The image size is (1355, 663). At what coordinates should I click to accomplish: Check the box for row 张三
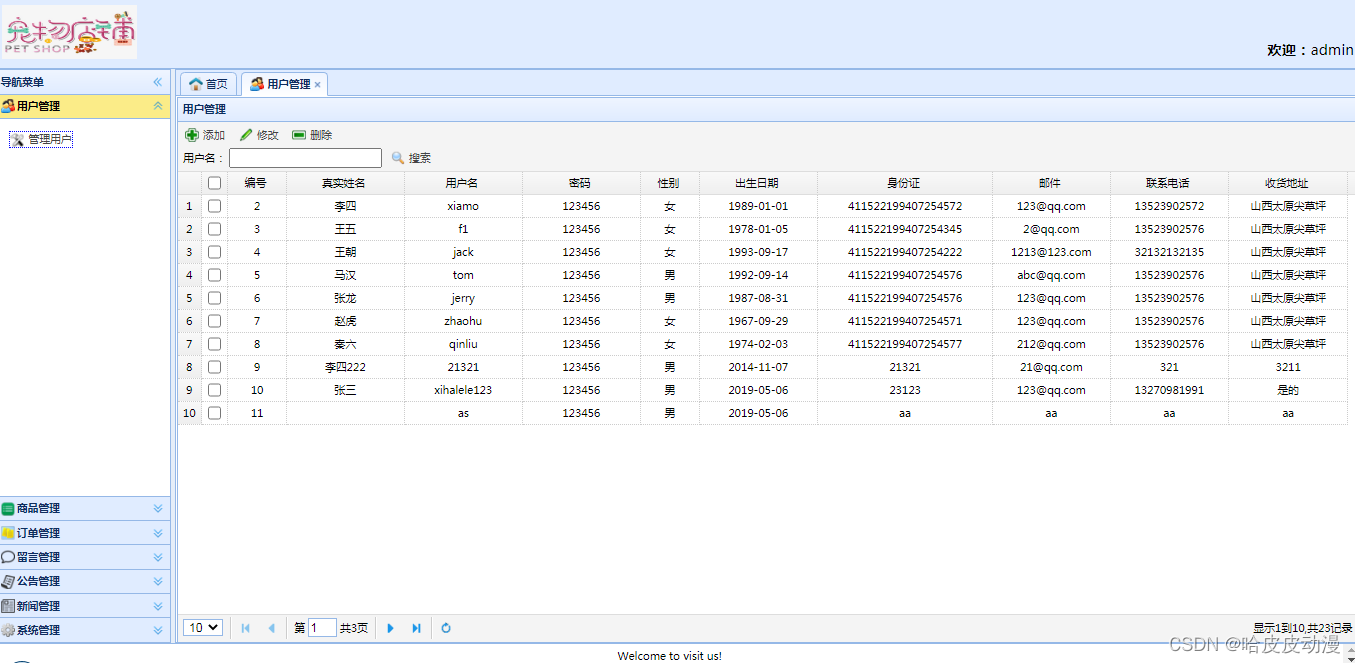tap(214, 390)
